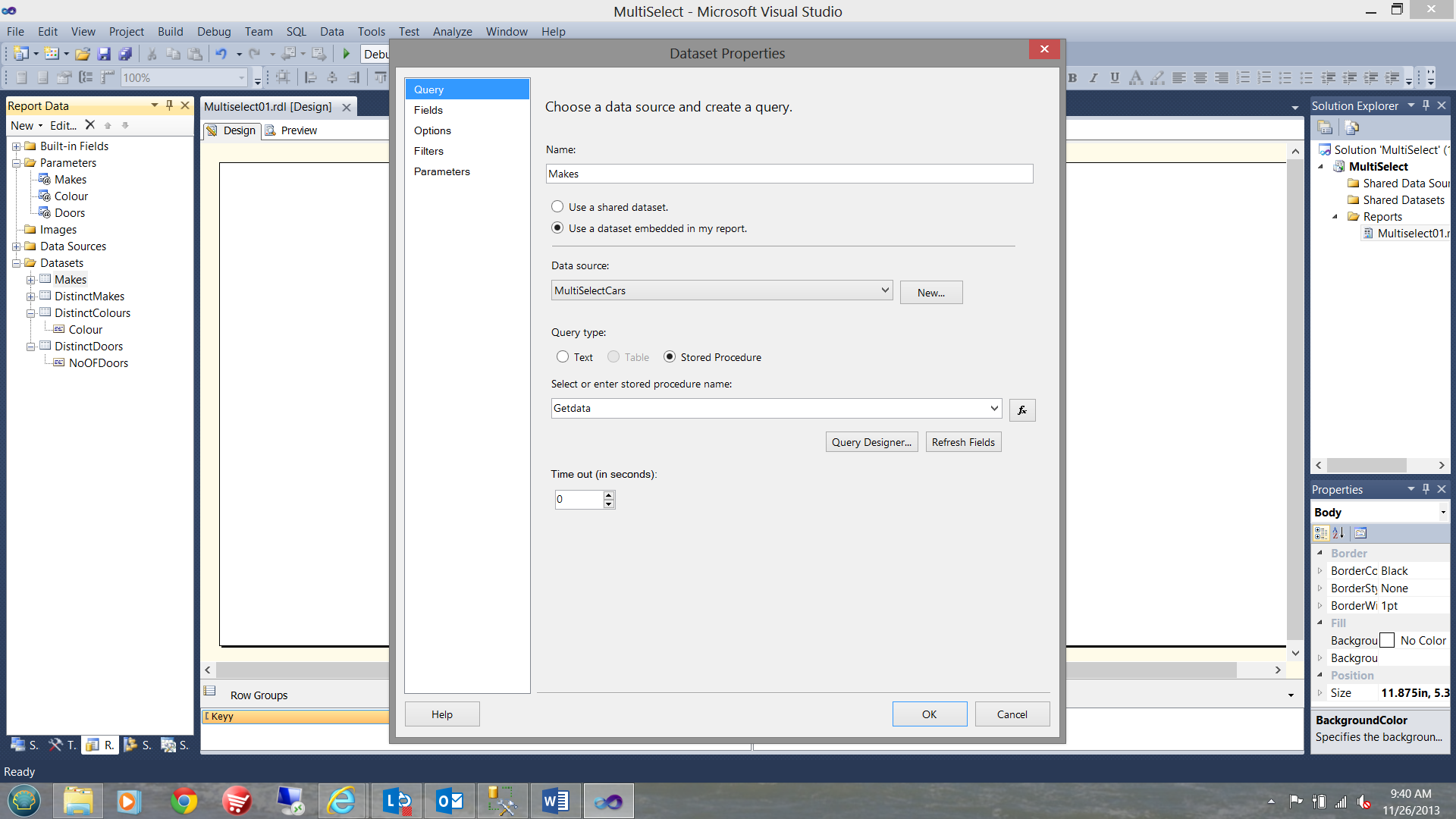1456x819 pixels.
Task: Delete item in Report Data toolbar
Action: (90, 125)
